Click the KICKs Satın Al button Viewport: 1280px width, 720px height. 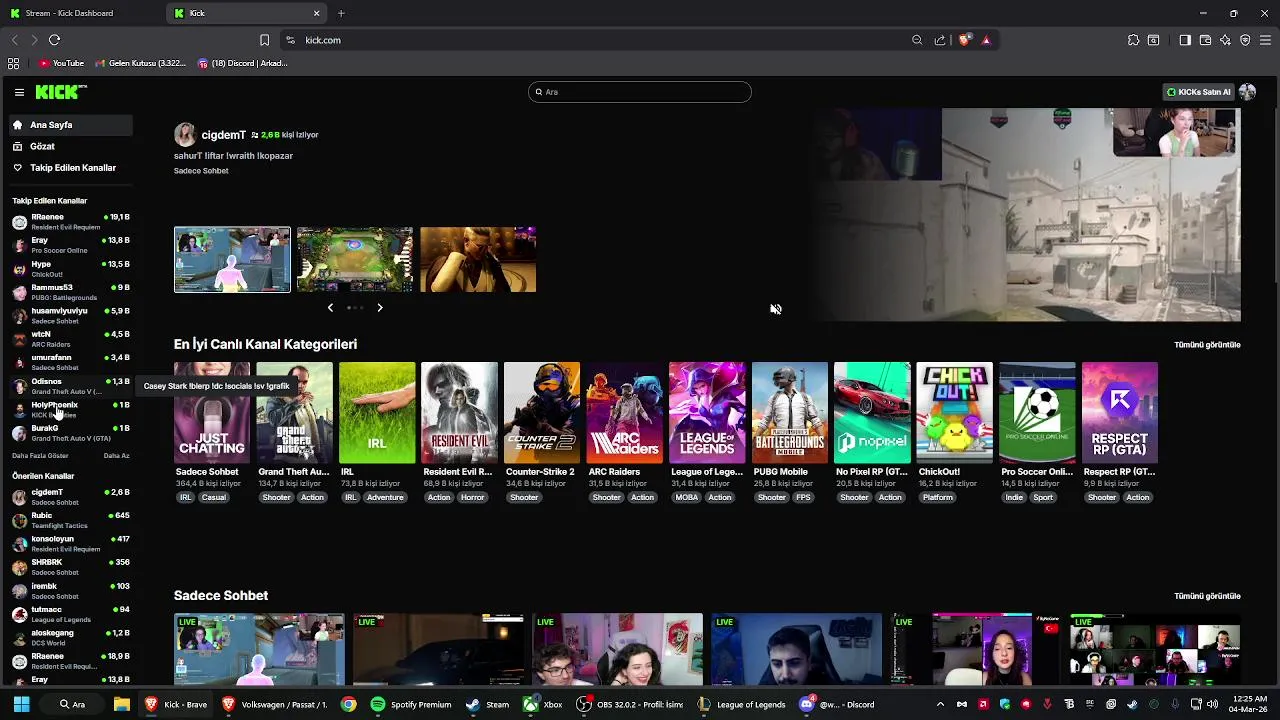(1198, 92)
